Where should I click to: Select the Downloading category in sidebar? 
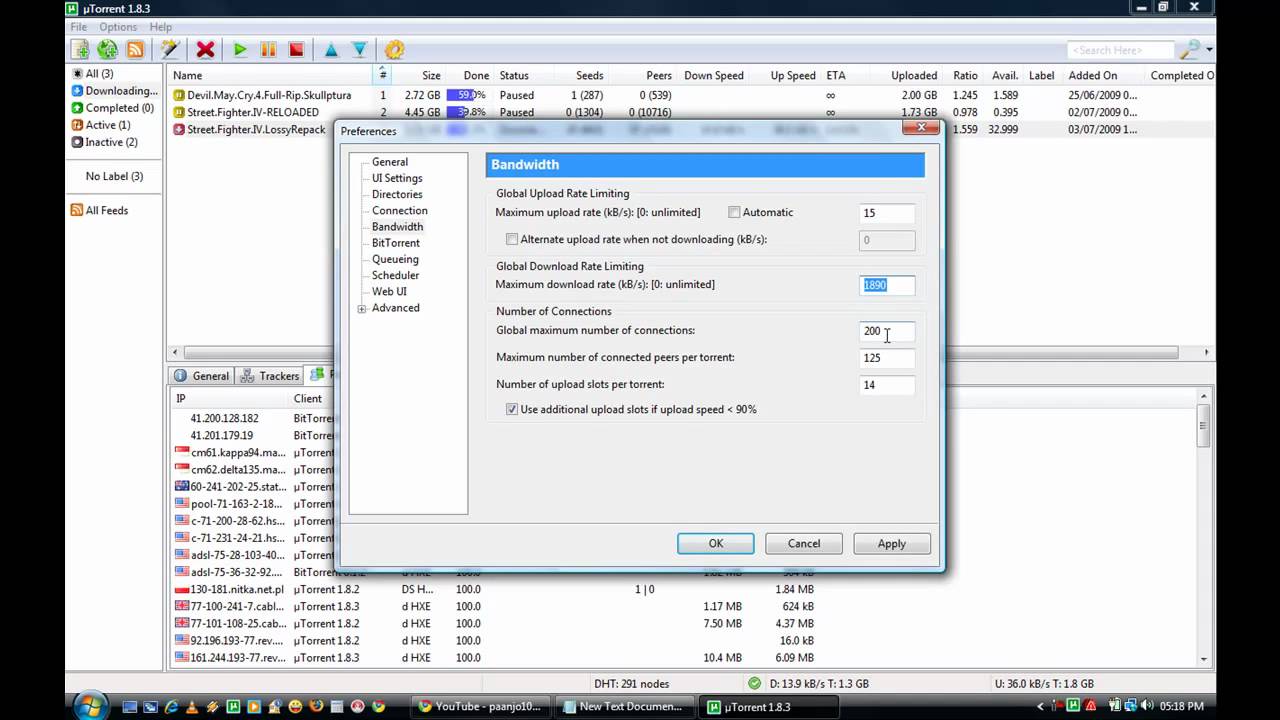[114, 91]
